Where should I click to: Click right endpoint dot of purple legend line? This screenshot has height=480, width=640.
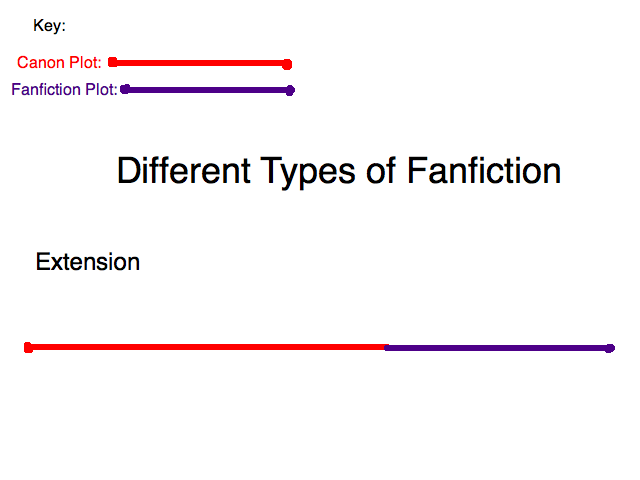coord(290,90)
